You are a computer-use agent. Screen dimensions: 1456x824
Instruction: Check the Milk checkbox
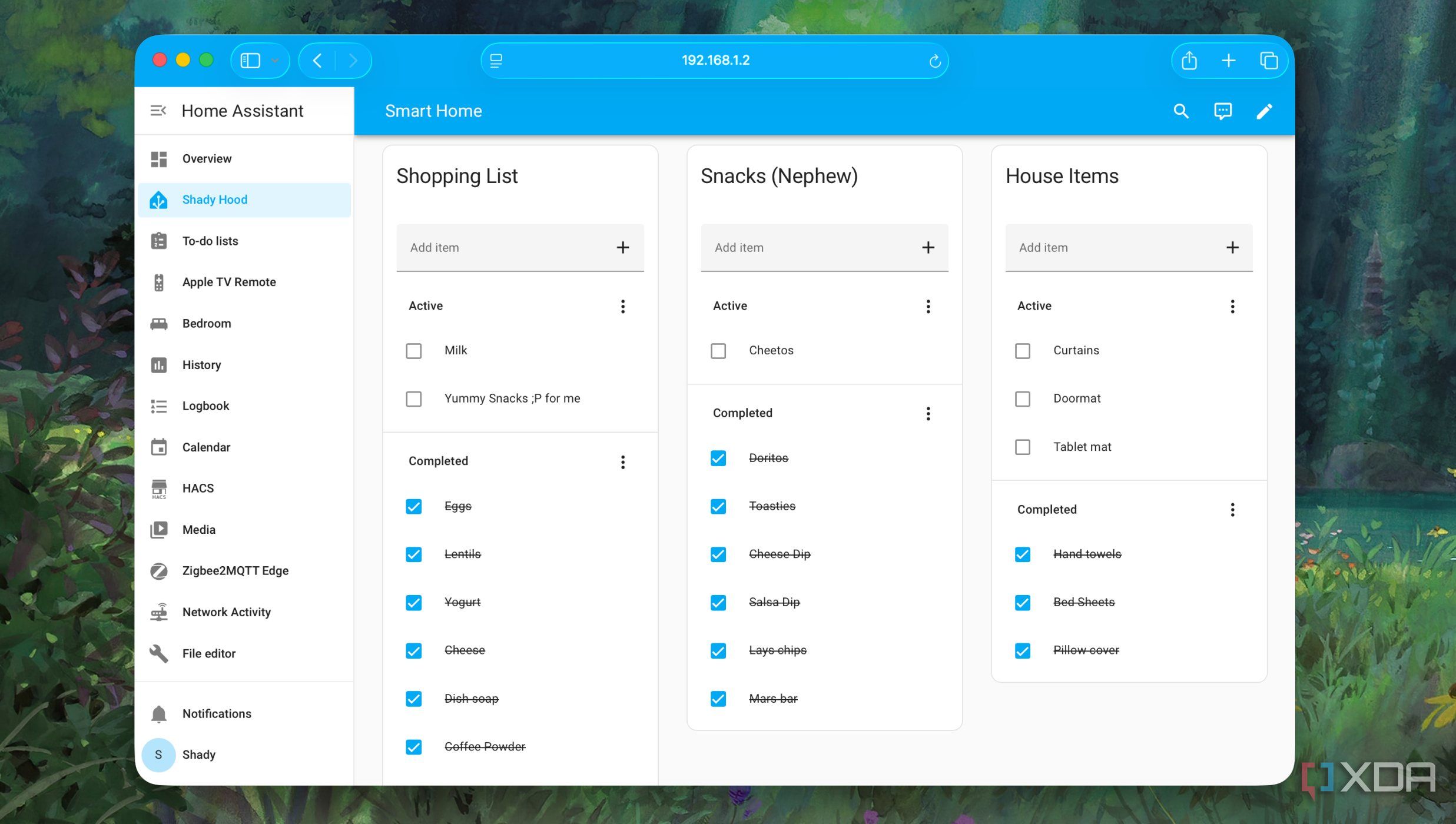click(413, 351)
